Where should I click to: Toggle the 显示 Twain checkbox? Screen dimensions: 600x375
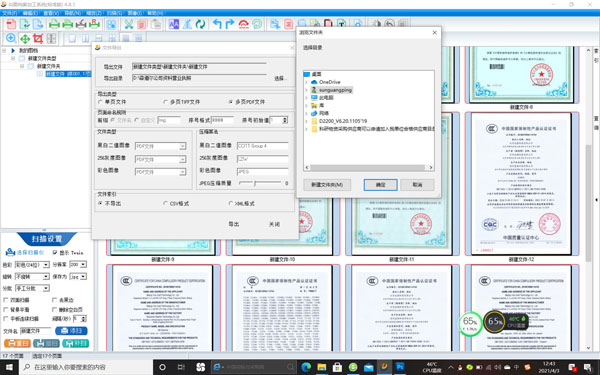coord(55,253)
